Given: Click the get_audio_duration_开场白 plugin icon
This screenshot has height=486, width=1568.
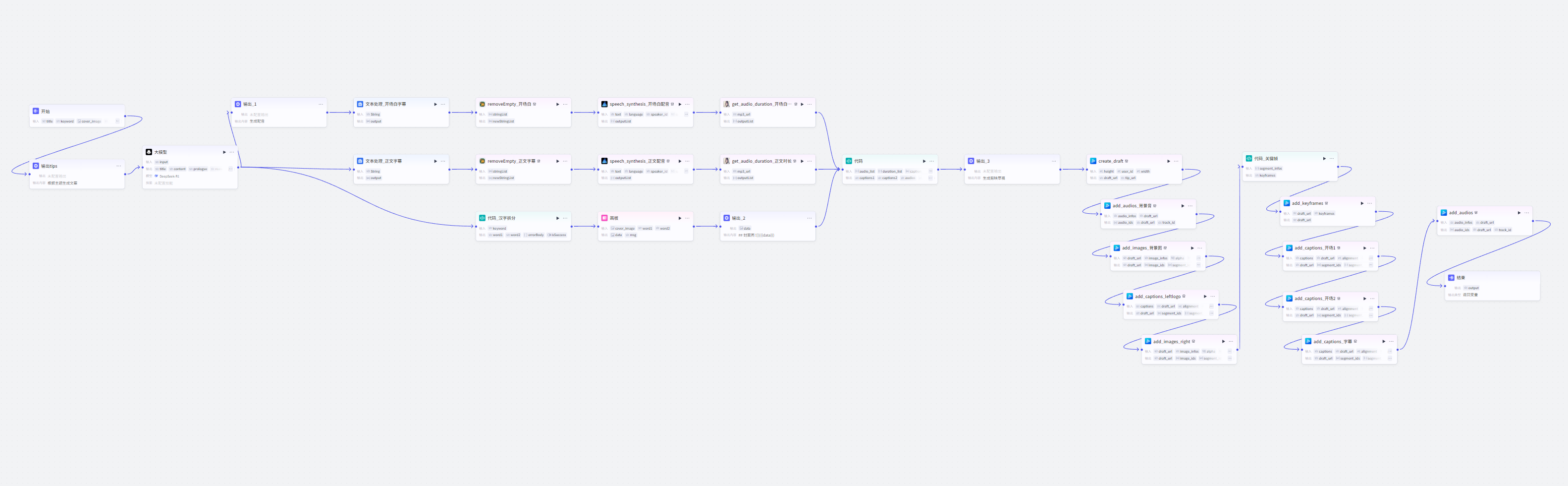Looking at the screenshot, I should click(727, 104).
